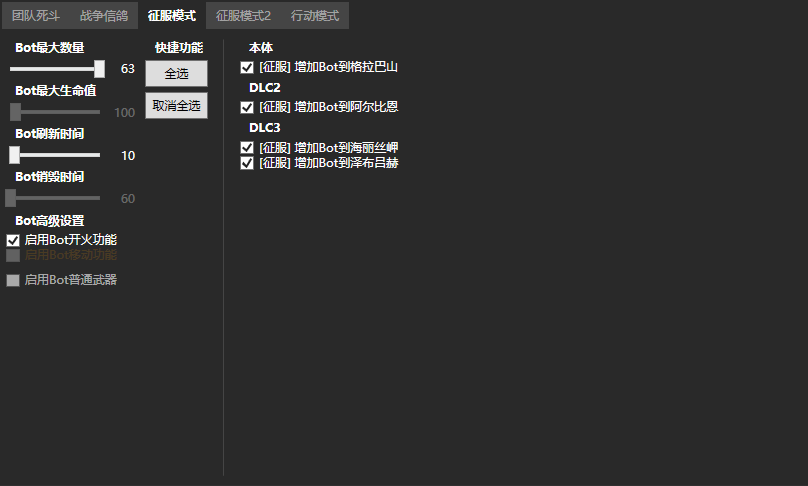Click the 全选 button
The image size is (808, 486).
[x=176, y=74]
